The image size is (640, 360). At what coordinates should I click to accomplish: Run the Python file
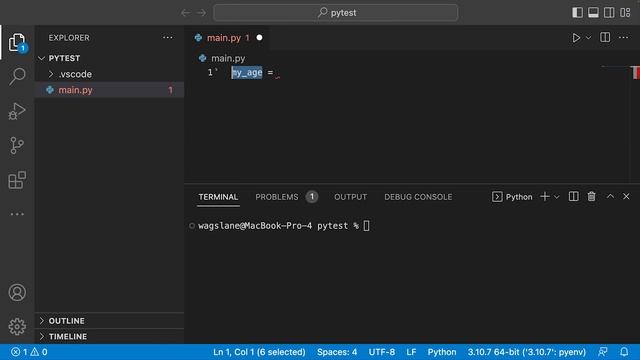[x=576, y=38]
